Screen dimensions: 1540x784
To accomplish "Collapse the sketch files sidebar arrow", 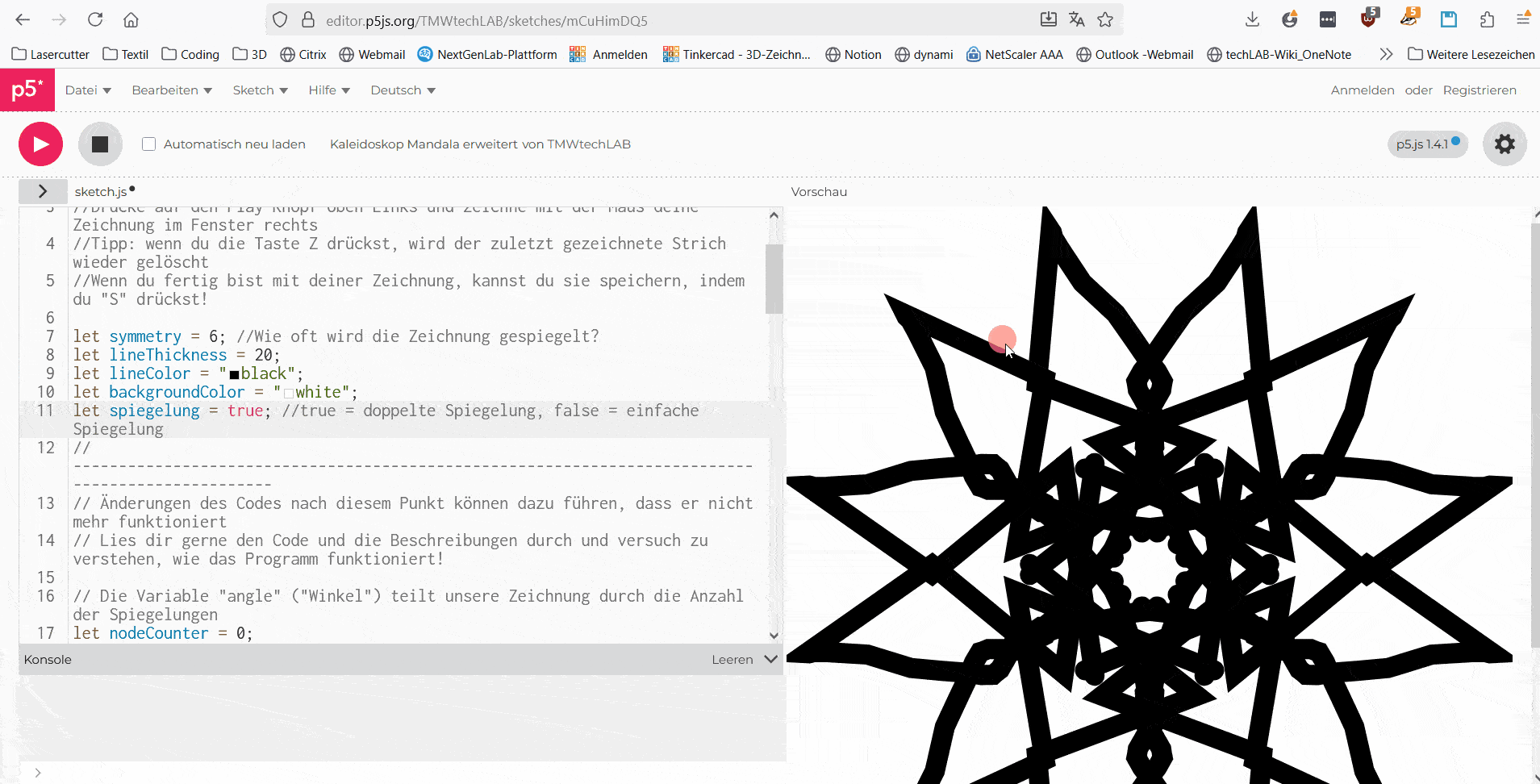I will 42,191.
